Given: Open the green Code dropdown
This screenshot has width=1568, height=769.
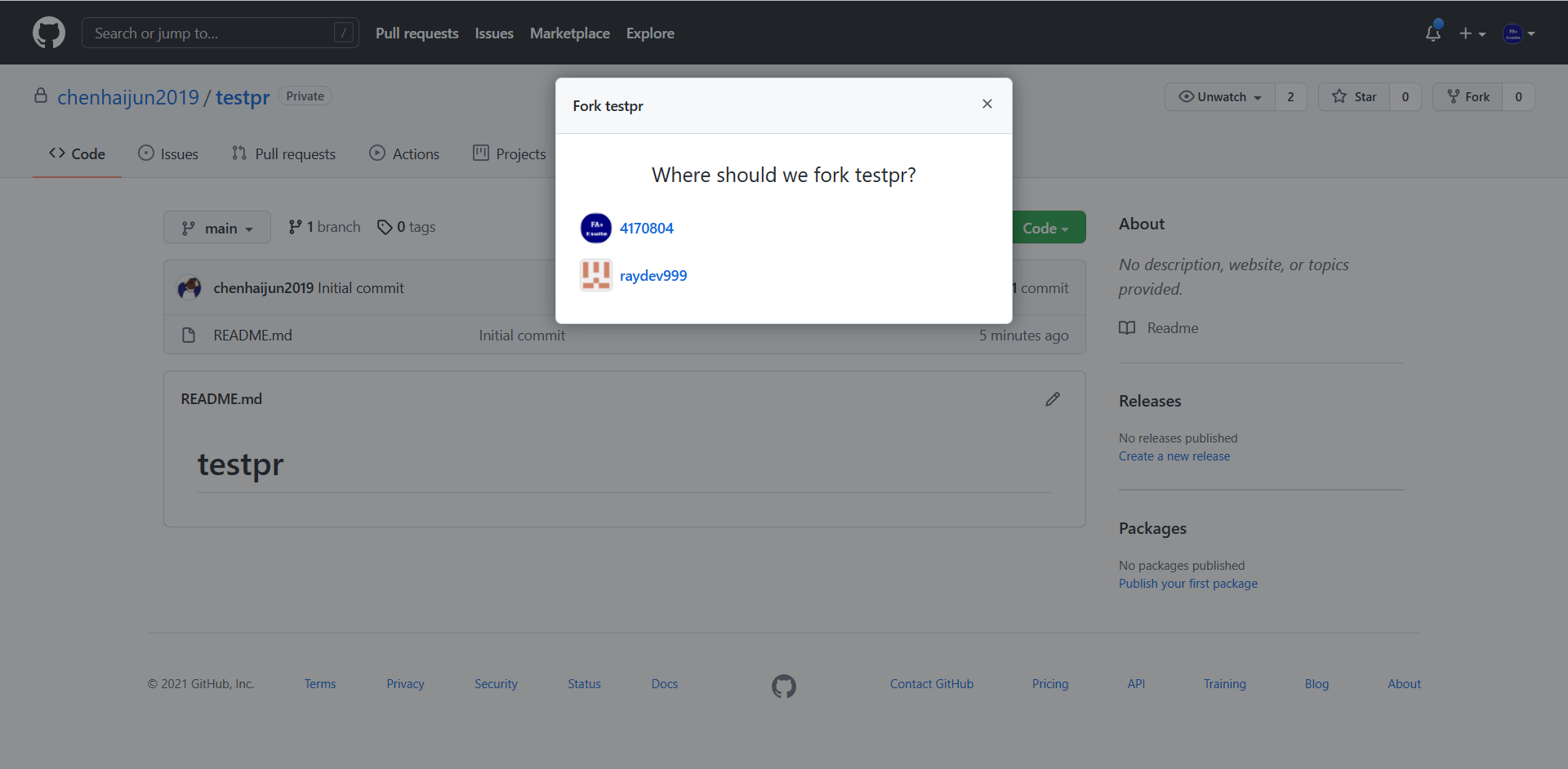Looking at the screenshot, I should point(1048,228).
